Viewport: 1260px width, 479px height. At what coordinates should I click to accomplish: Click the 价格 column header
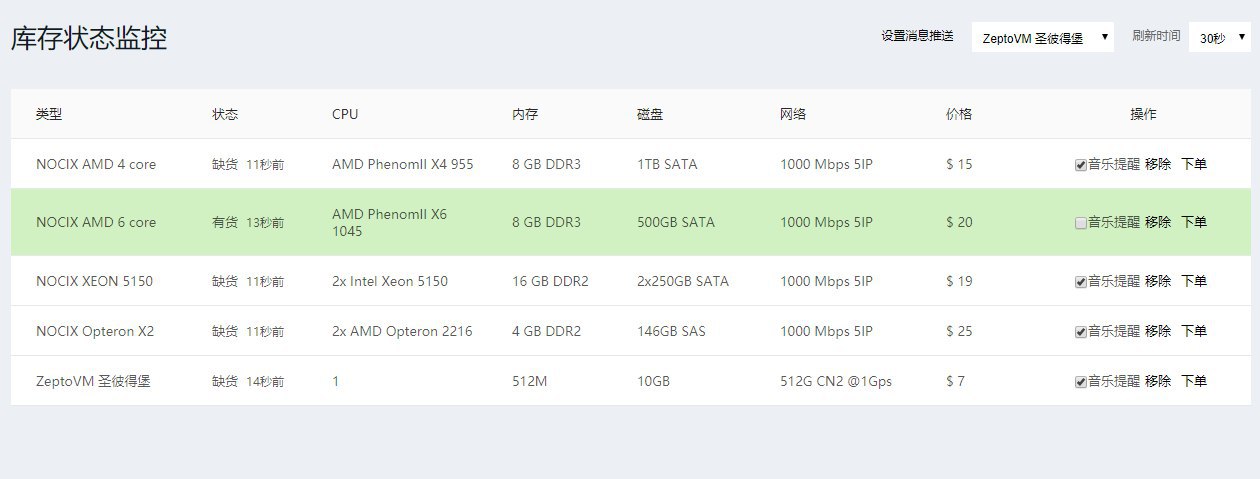959,114
